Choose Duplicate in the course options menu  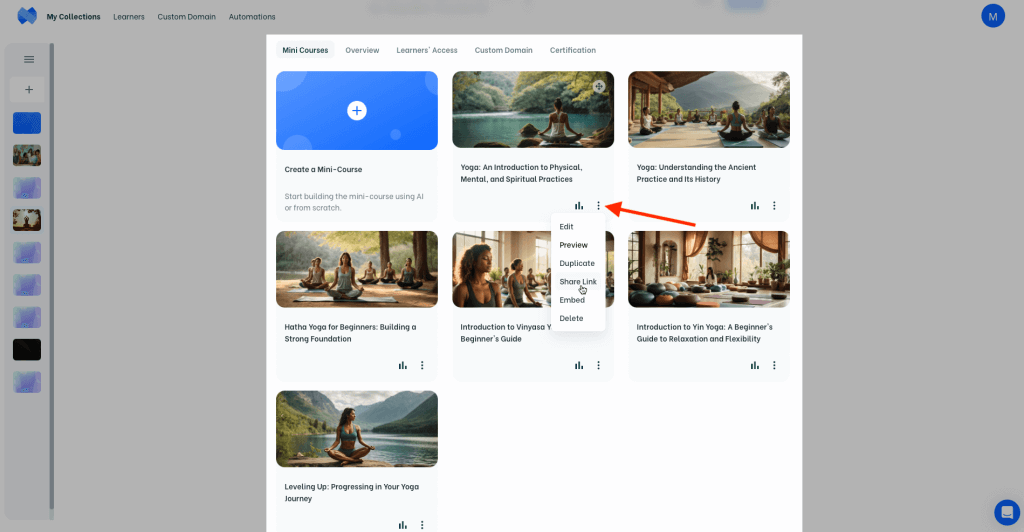pos(577,263)
